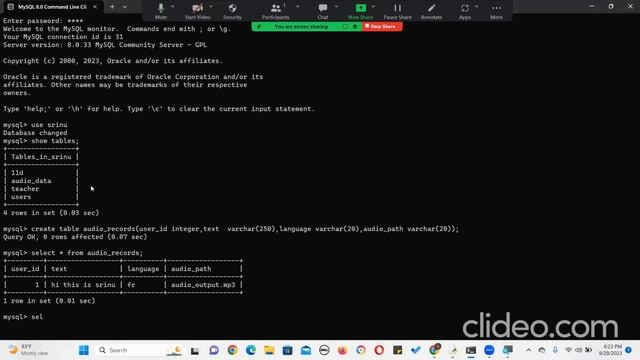Image resolution: width=640 pixels, height=360 pixels.
Task: Show hidden system tray icons chevron
Action: (529, 350)
